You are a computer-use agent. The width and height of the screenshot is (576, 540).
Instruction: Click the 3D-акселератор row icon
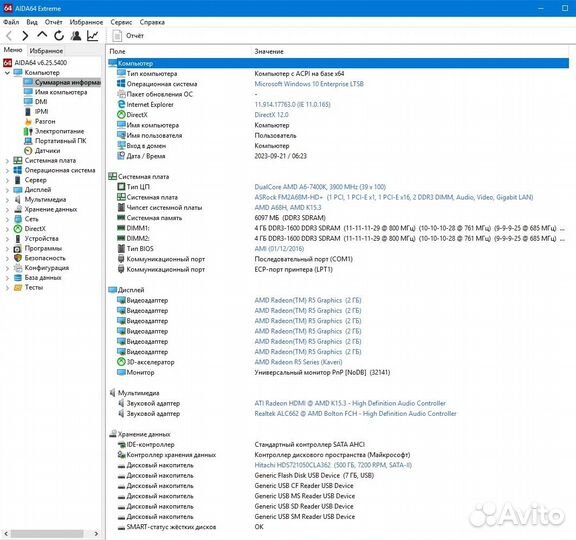121,362
